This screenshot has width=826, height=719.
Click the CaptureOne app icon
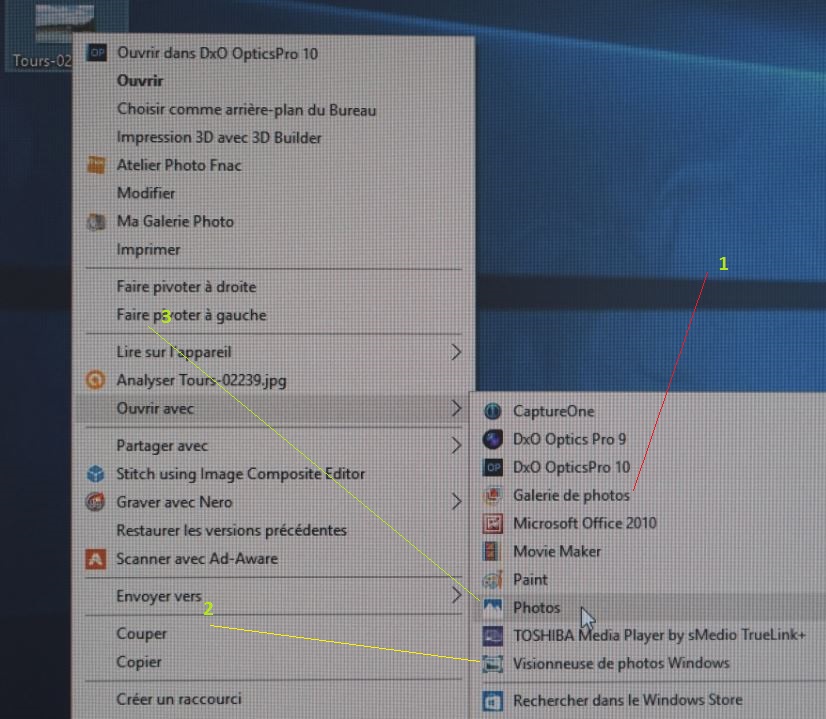[x=493, y=411]
